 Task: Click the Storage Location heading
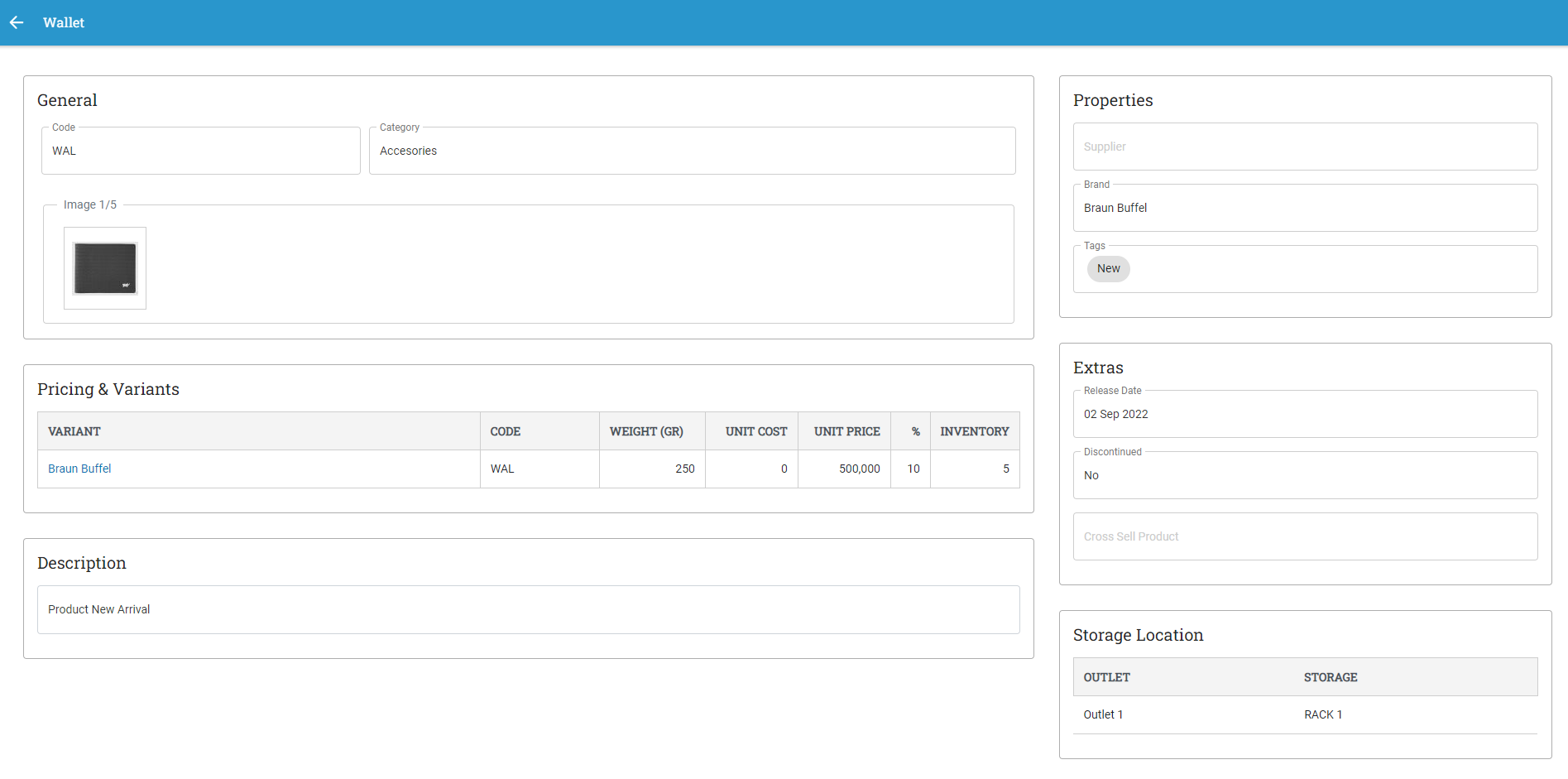pyautogui.click(x=1138, y=635)
